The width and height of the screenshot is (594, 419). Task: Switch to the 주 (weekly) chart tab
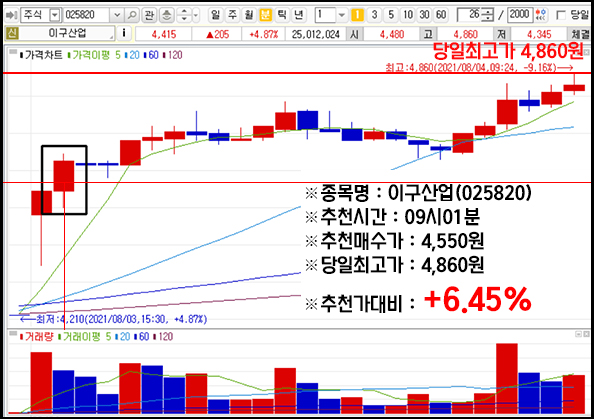(x=232, y=15)
